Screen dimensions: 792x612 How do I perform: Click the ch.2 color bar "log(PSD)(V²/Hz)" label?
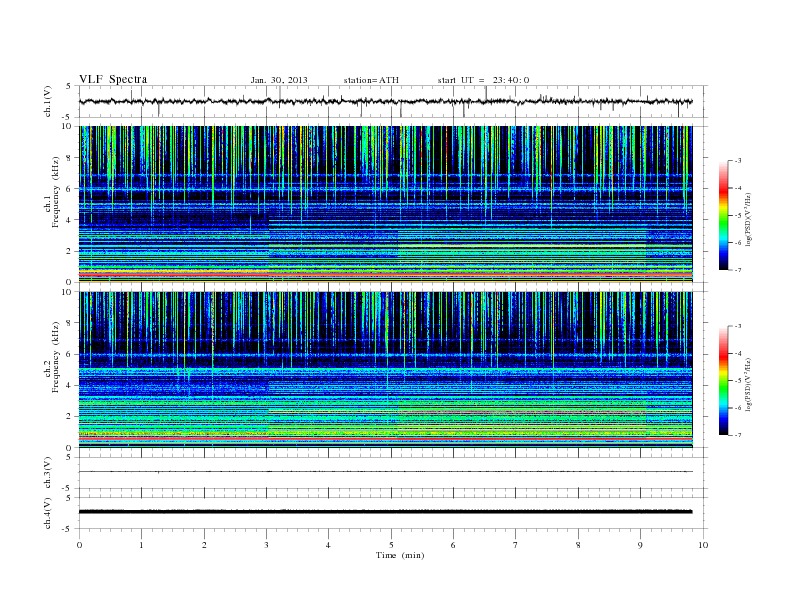click(749, 384)
